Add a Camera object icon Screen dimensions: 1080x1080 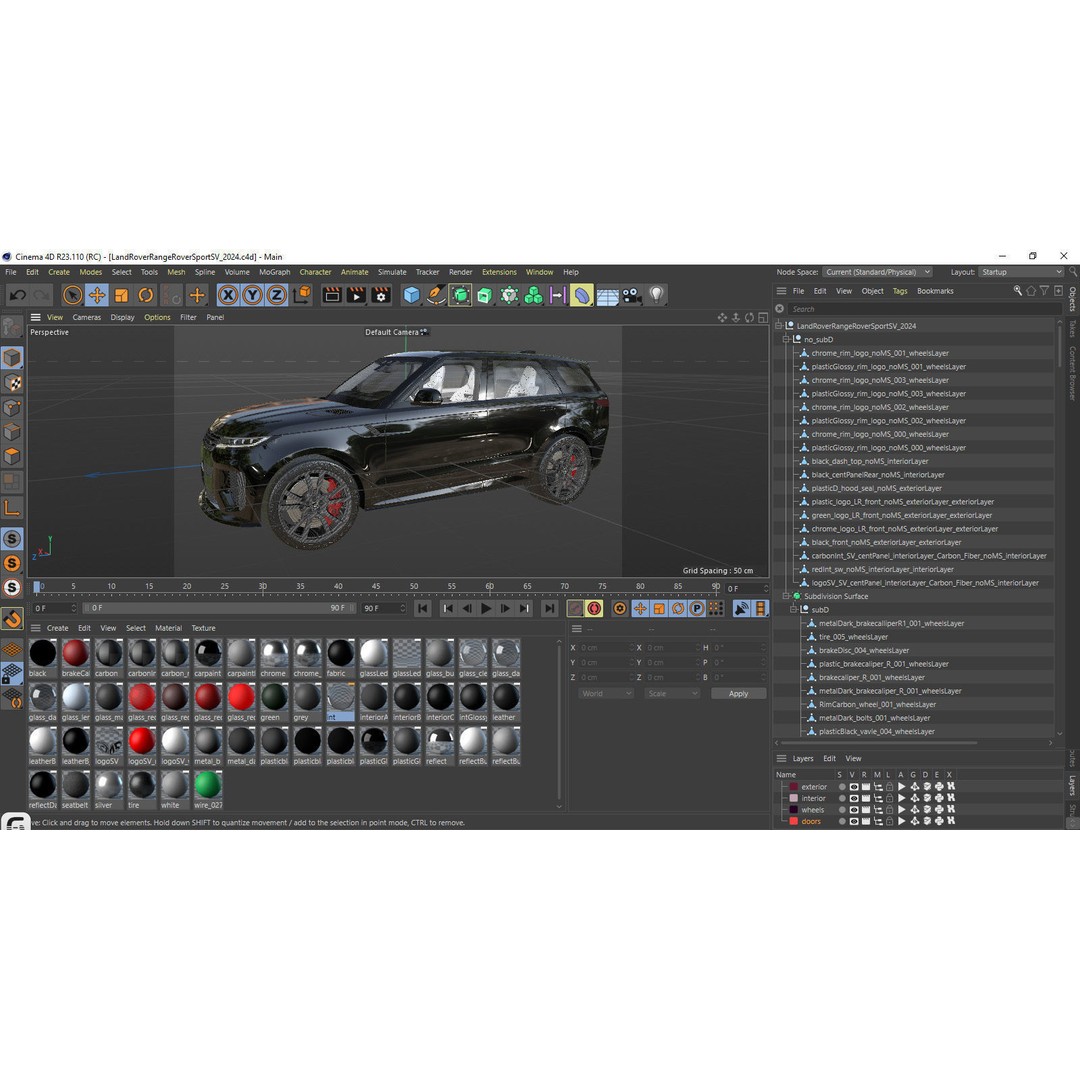[x=631, y=295]
